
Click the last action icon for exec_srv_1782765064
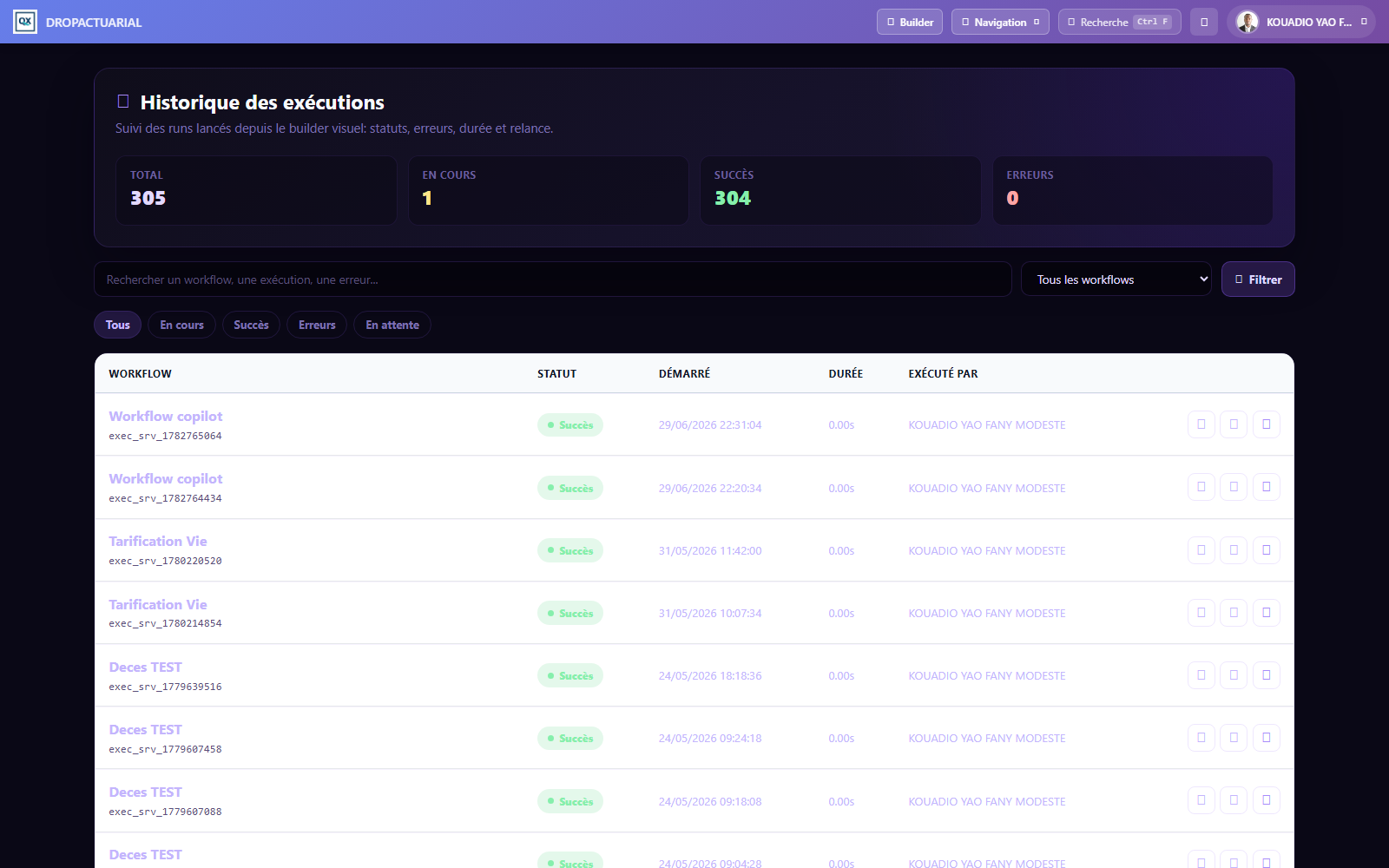coord(1267,424)
